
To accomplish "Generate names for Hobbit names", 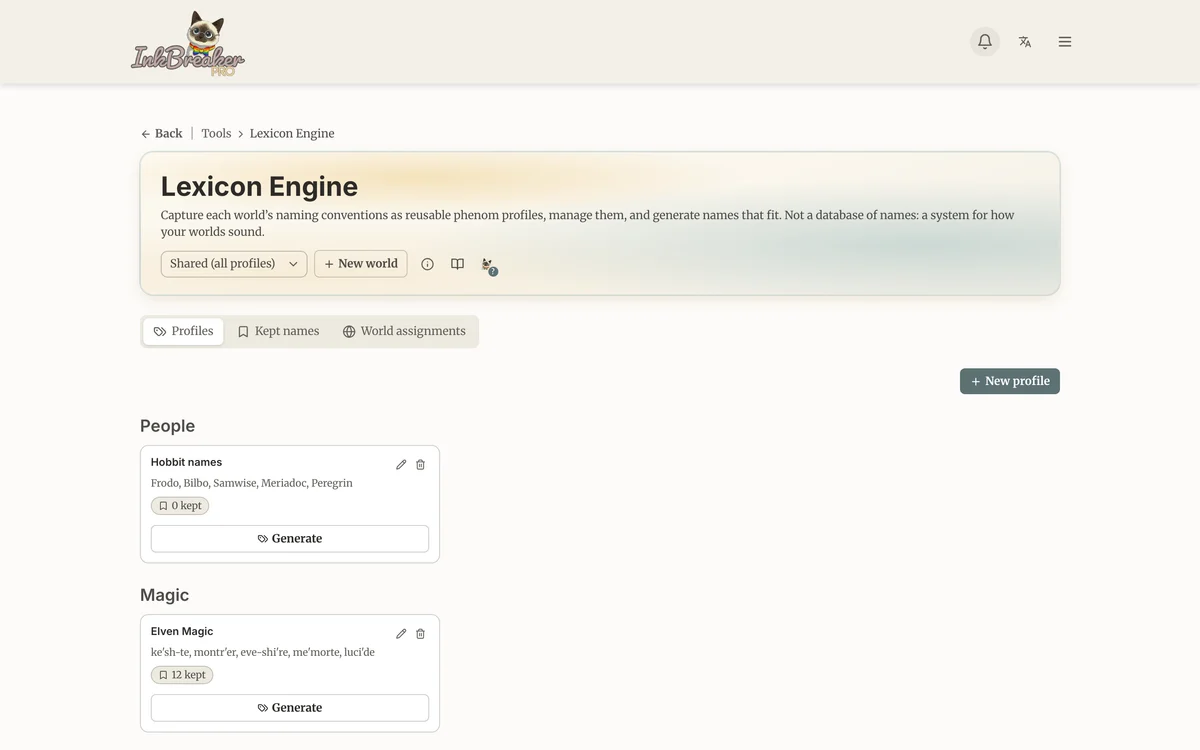I will [290, 538].
